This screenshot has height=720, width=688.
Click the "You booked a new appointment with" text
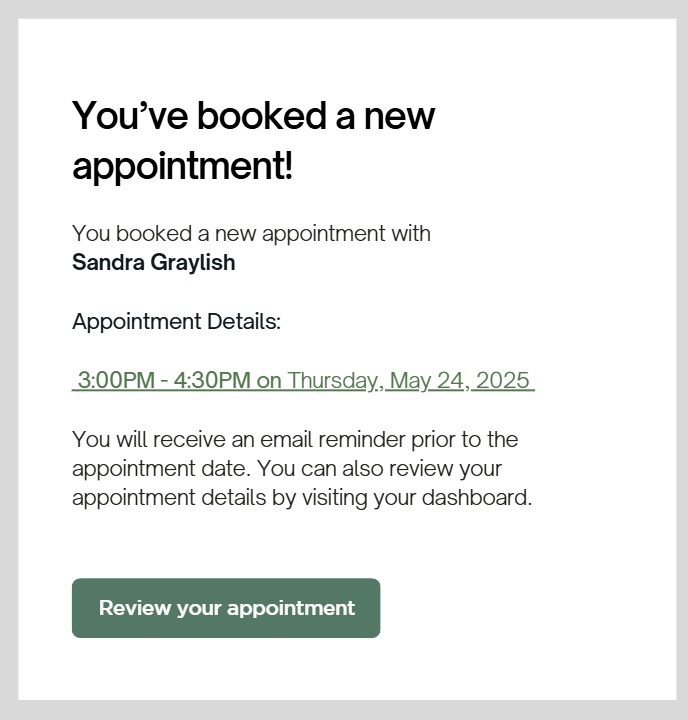tap(251, 234)
